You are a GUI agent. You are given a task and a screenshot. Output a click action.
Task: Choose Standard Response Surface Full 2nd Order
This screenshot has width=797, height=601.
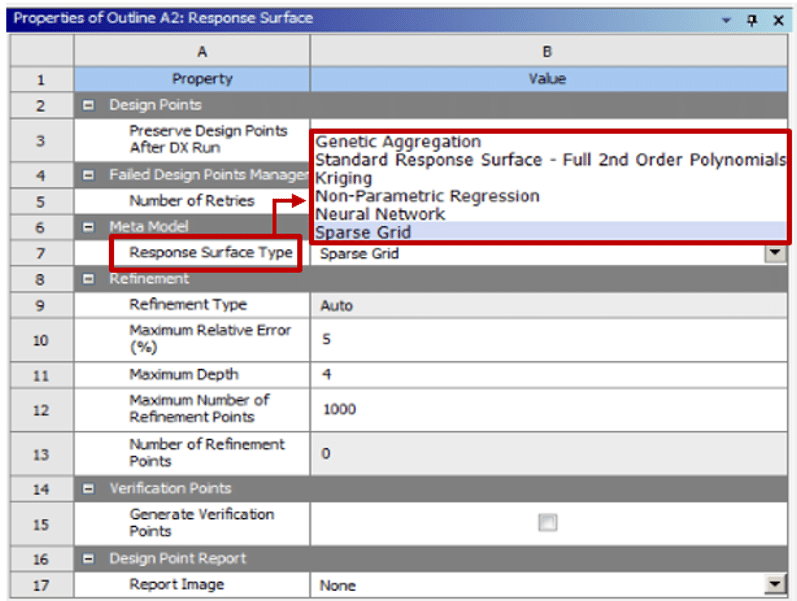click(550, 160)
